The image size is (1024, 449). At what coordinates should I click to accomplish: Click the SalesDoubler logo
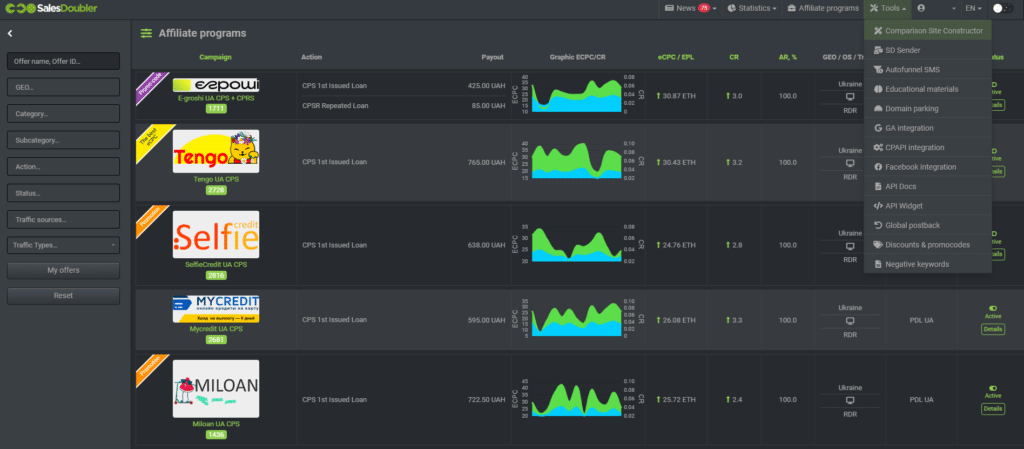[x=50, y=8]
